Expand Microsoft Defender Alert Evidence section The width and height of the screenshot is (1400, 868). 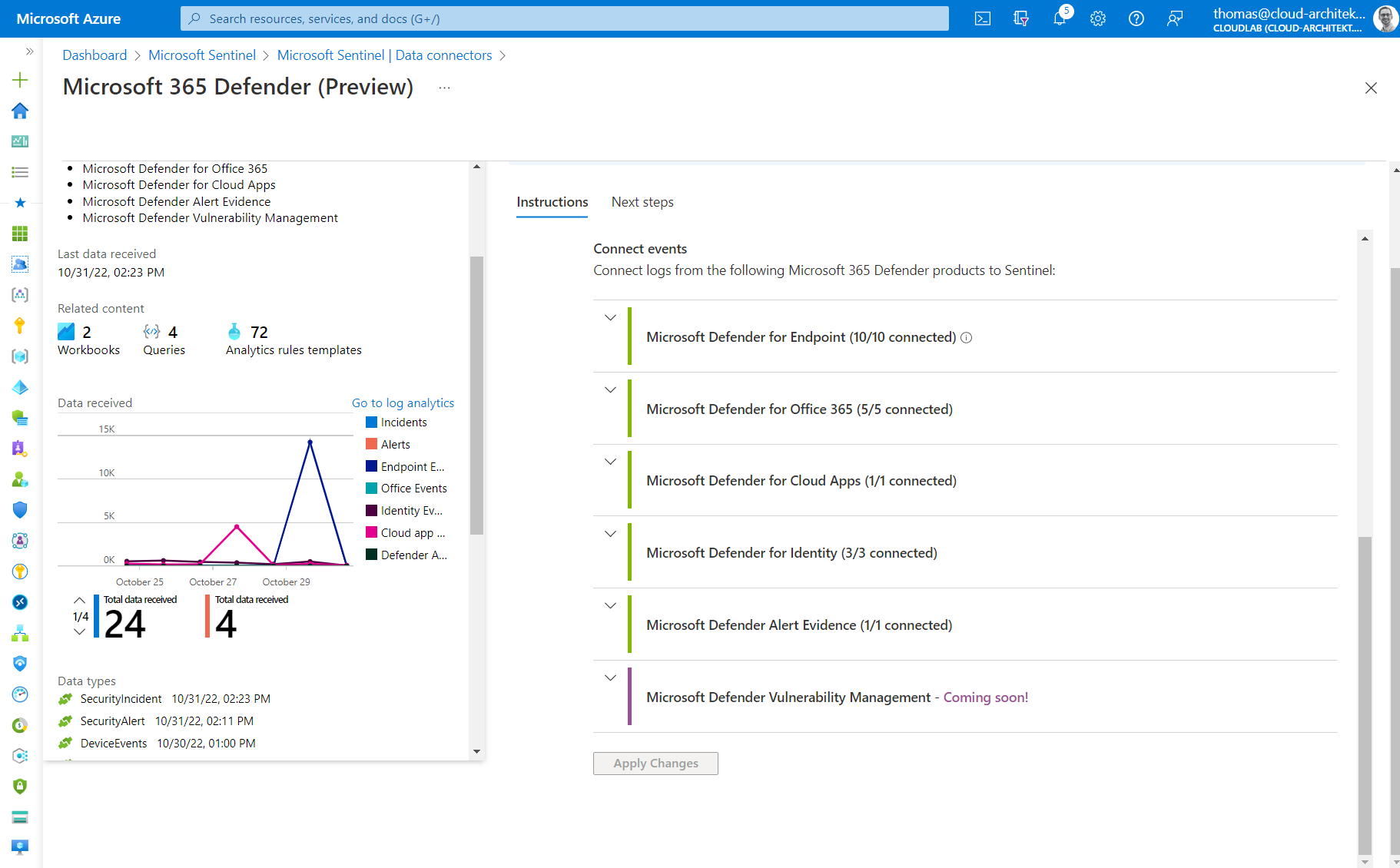tap(610, 605)
